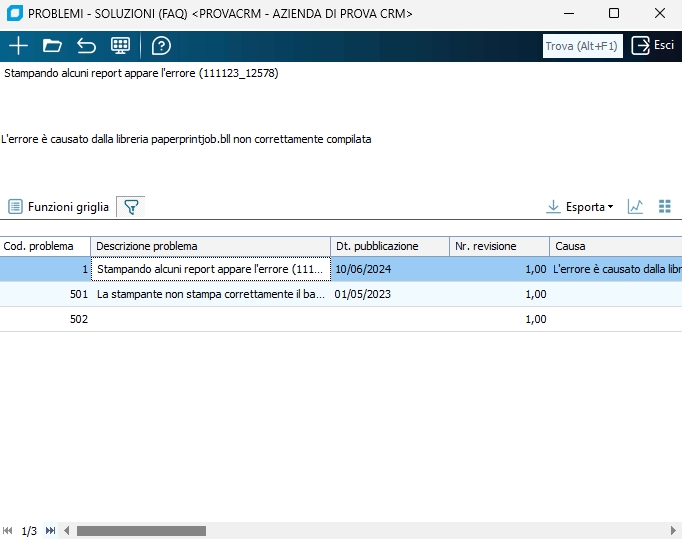Maximize the FAQ window
Viewport: 682px width, 539px height.
614,13
